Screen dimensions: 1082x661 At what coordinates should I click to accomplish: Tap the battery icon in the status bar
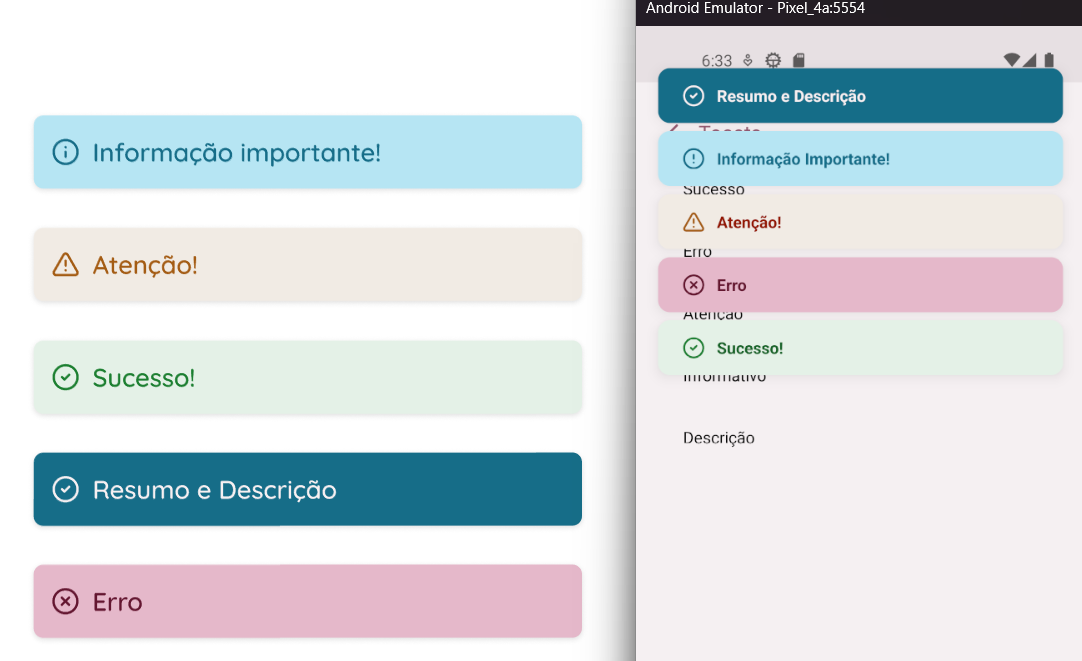(1049, 60)
